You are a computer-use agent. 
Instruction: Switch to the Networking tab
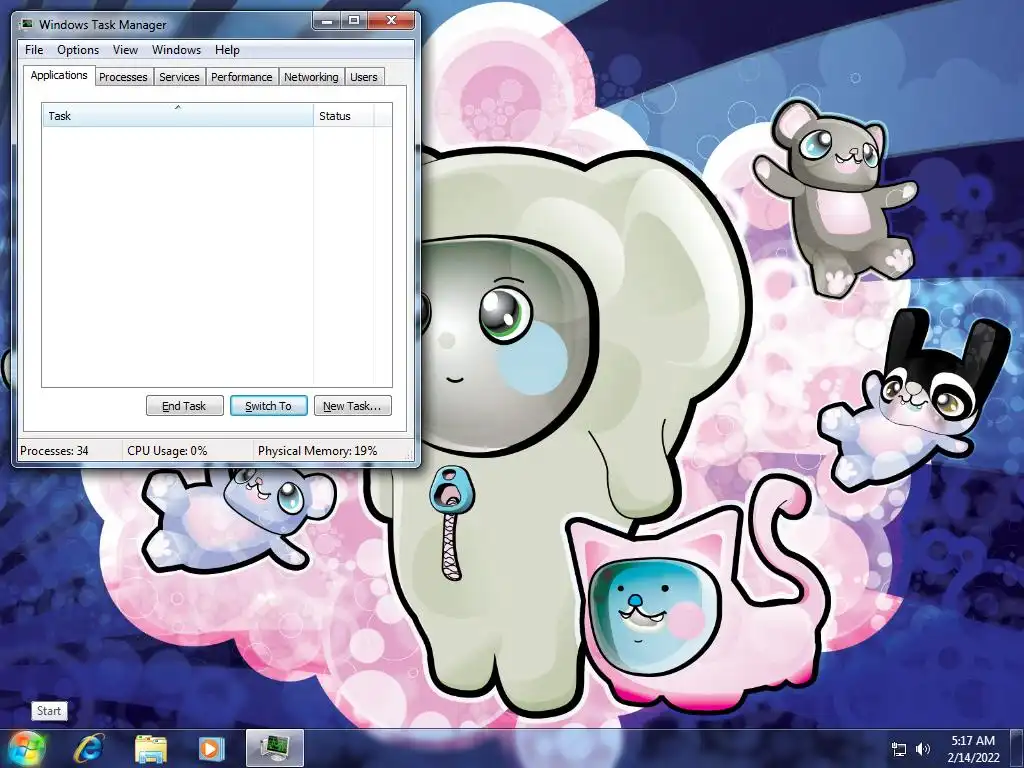[312, 77]
